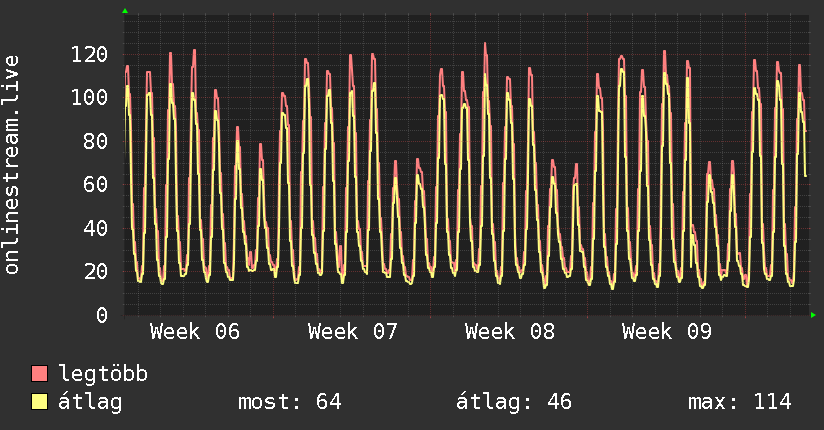The height and width of the screenshot is (430, 824).
Task: Click the 100 y-axis tick label
Action: 89,97
